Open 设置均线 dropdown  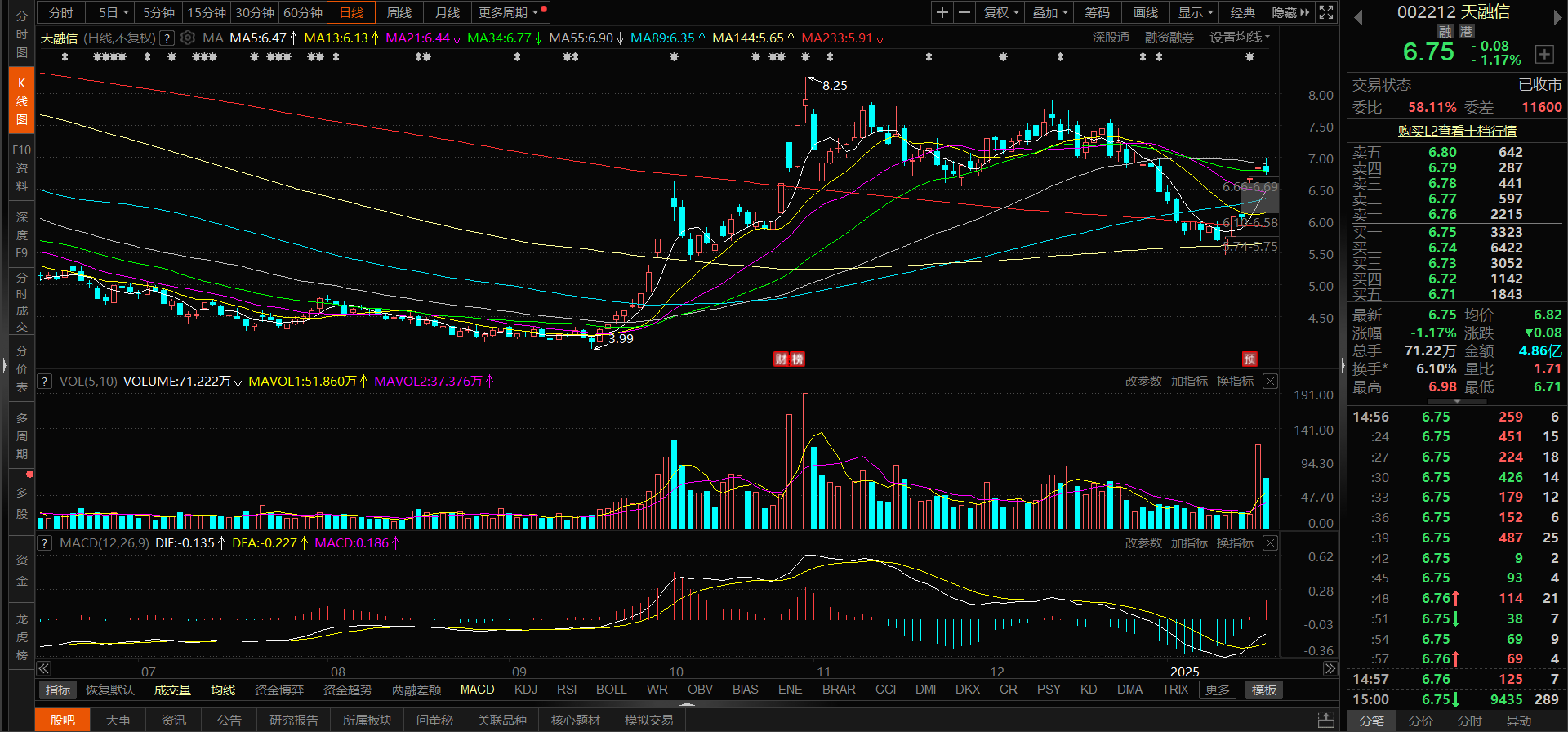1240,38
